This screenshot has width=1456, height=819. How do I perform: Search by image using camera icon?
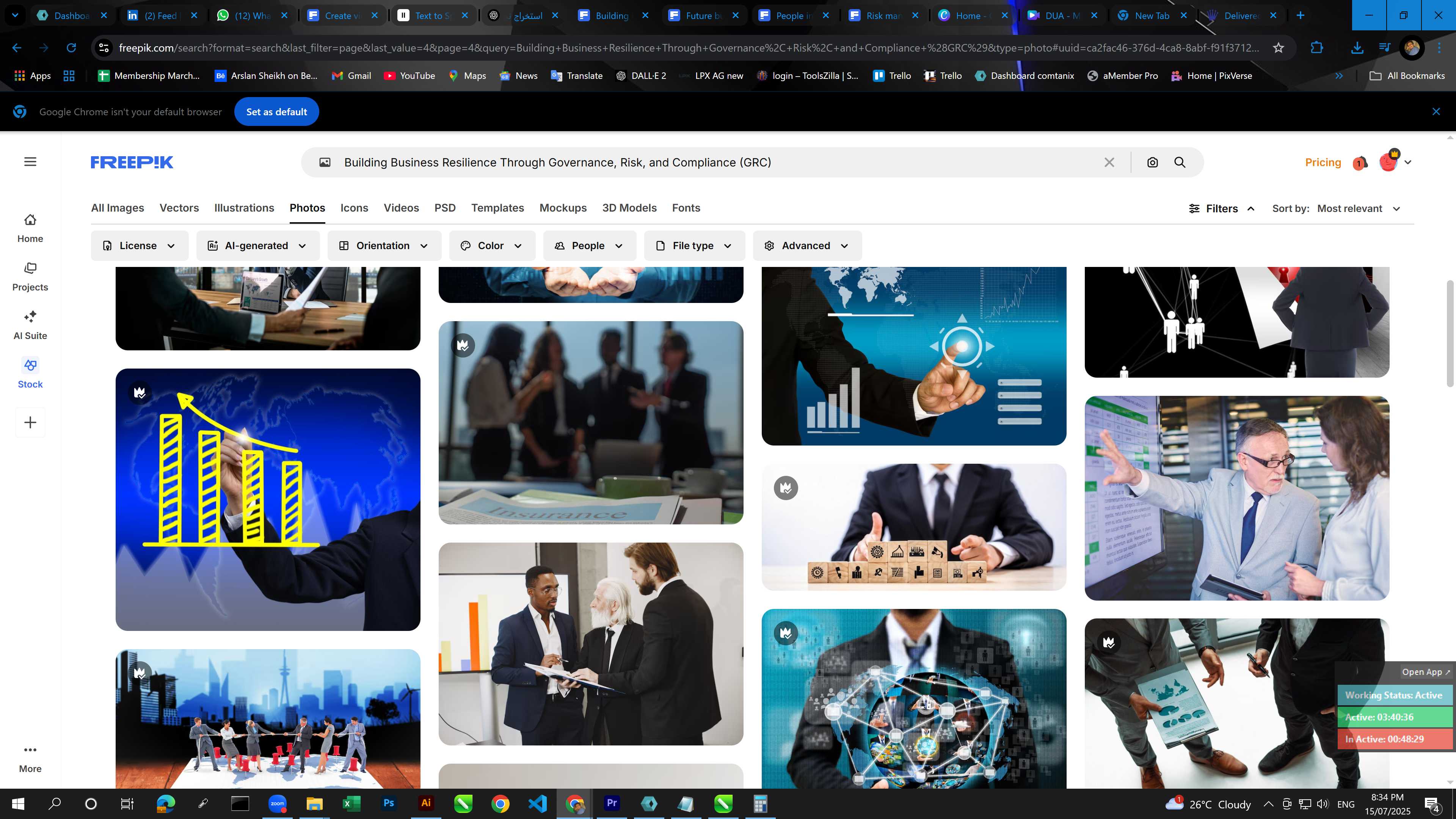tap(1153, 163)
